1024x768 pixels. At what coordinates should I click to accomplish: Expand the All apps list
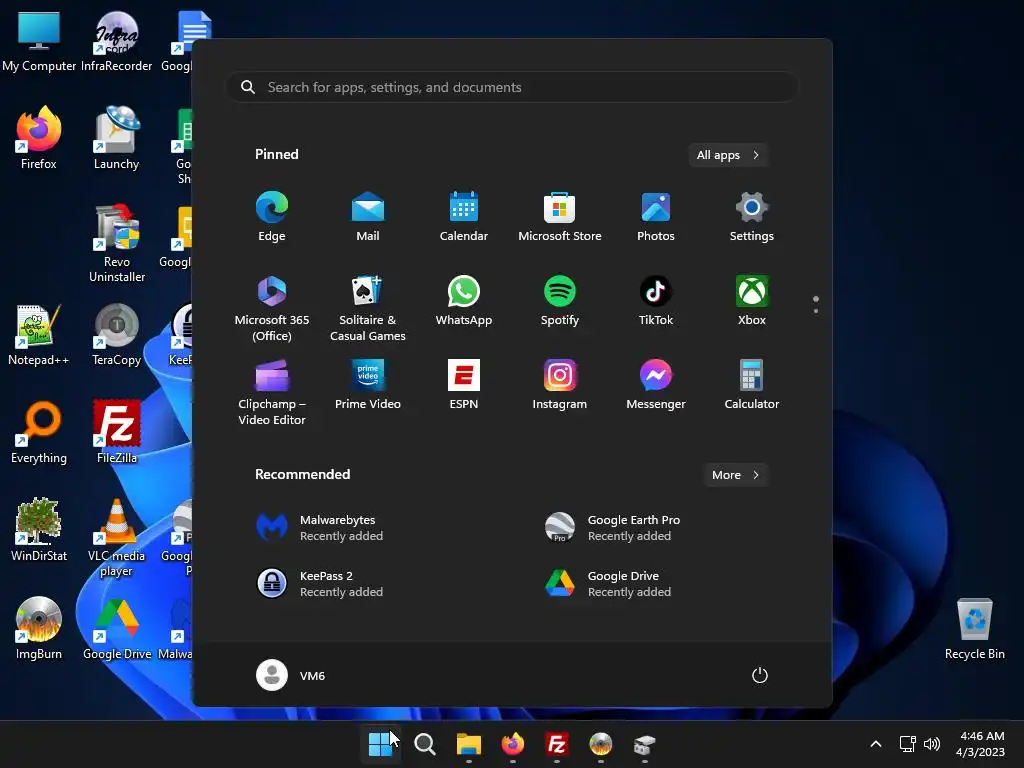[x=728, y=155]
